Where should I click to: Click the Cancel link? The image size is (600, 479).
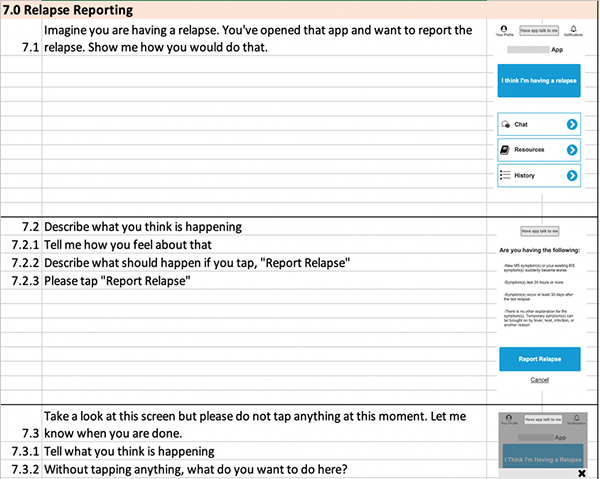pos(540,380)
